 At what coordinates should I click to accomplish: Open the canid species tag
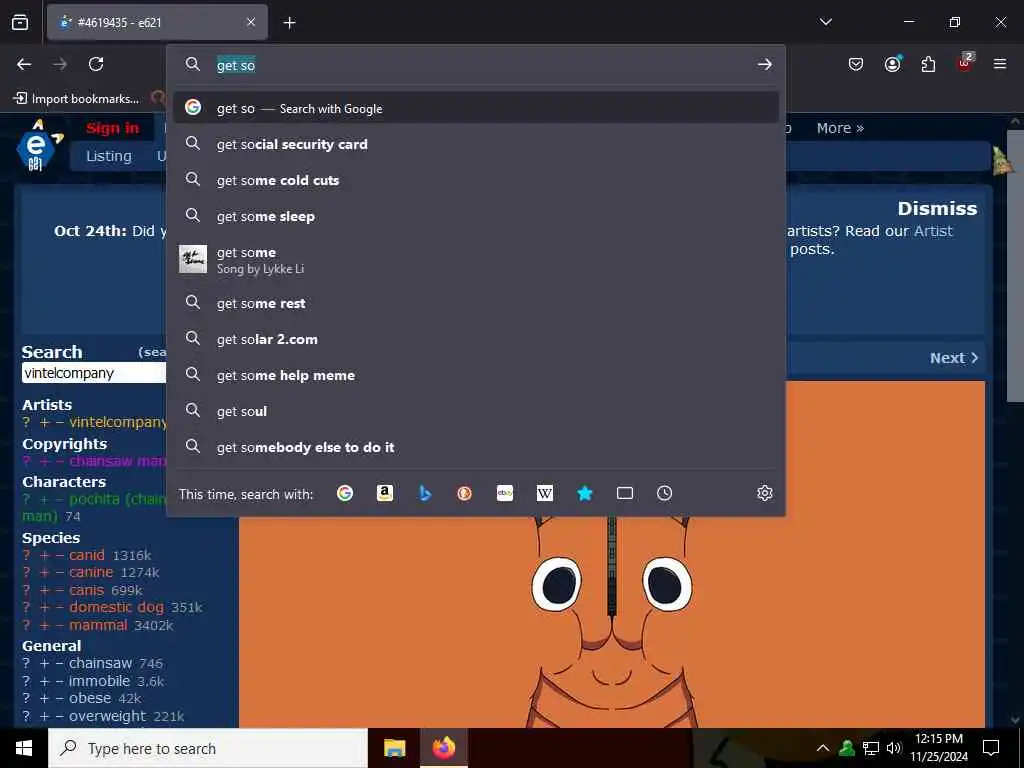pyautogui.click(x=87, y=555)
